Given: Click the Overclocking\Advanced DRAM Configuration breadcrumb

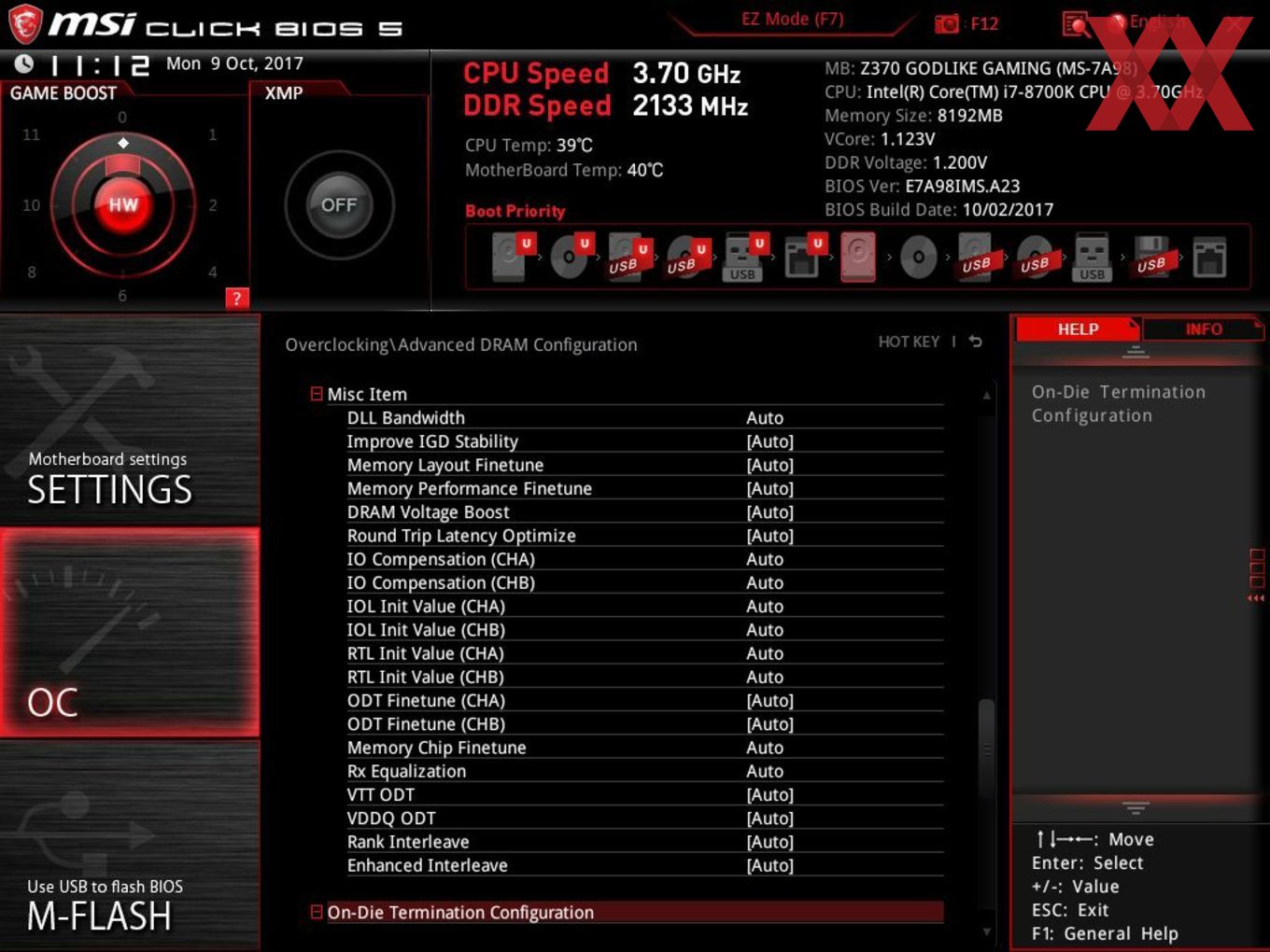Looking at the screenshot, I should click(x=461, y=344).
